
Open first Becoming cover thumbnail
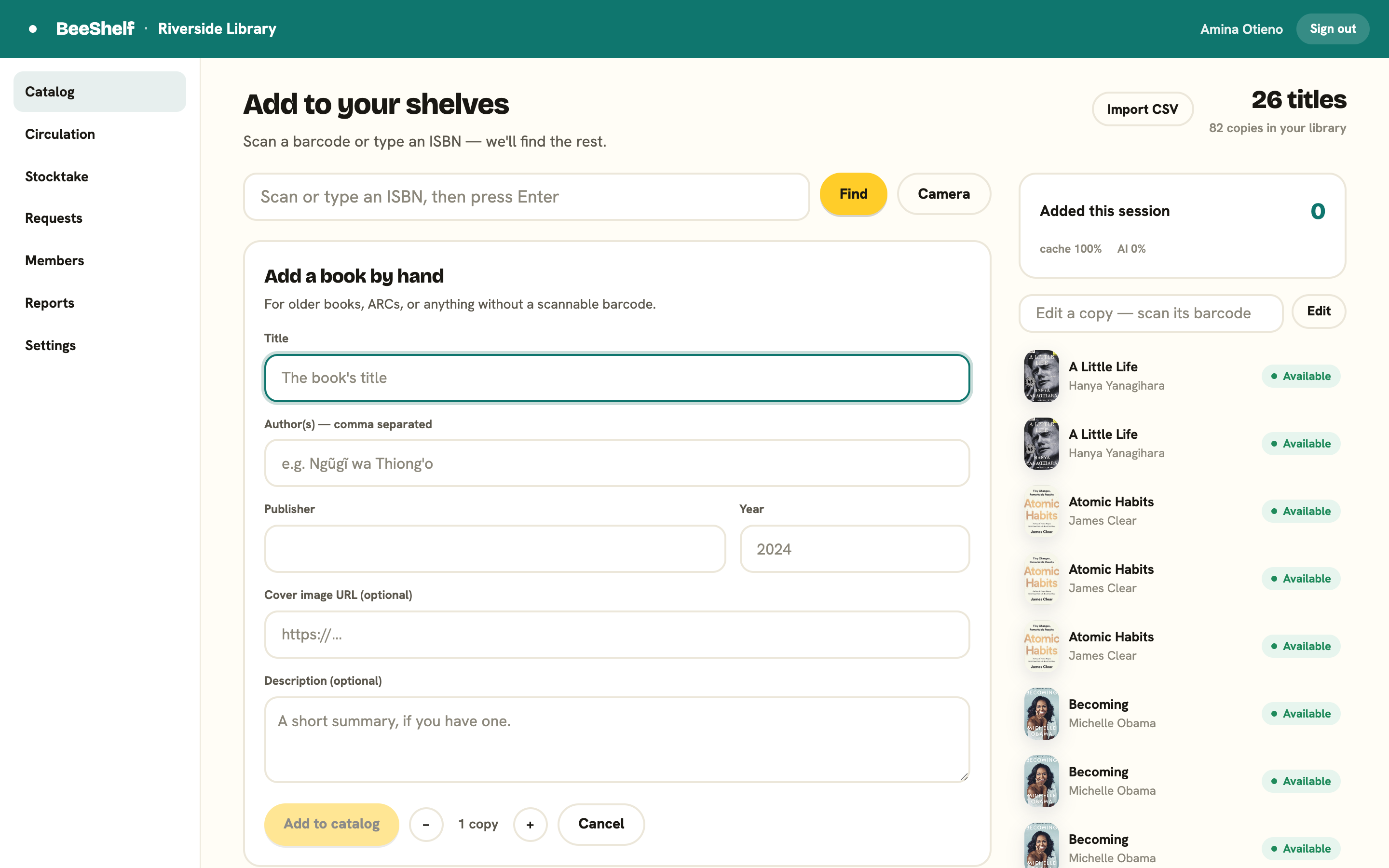tap(1042, 714)
